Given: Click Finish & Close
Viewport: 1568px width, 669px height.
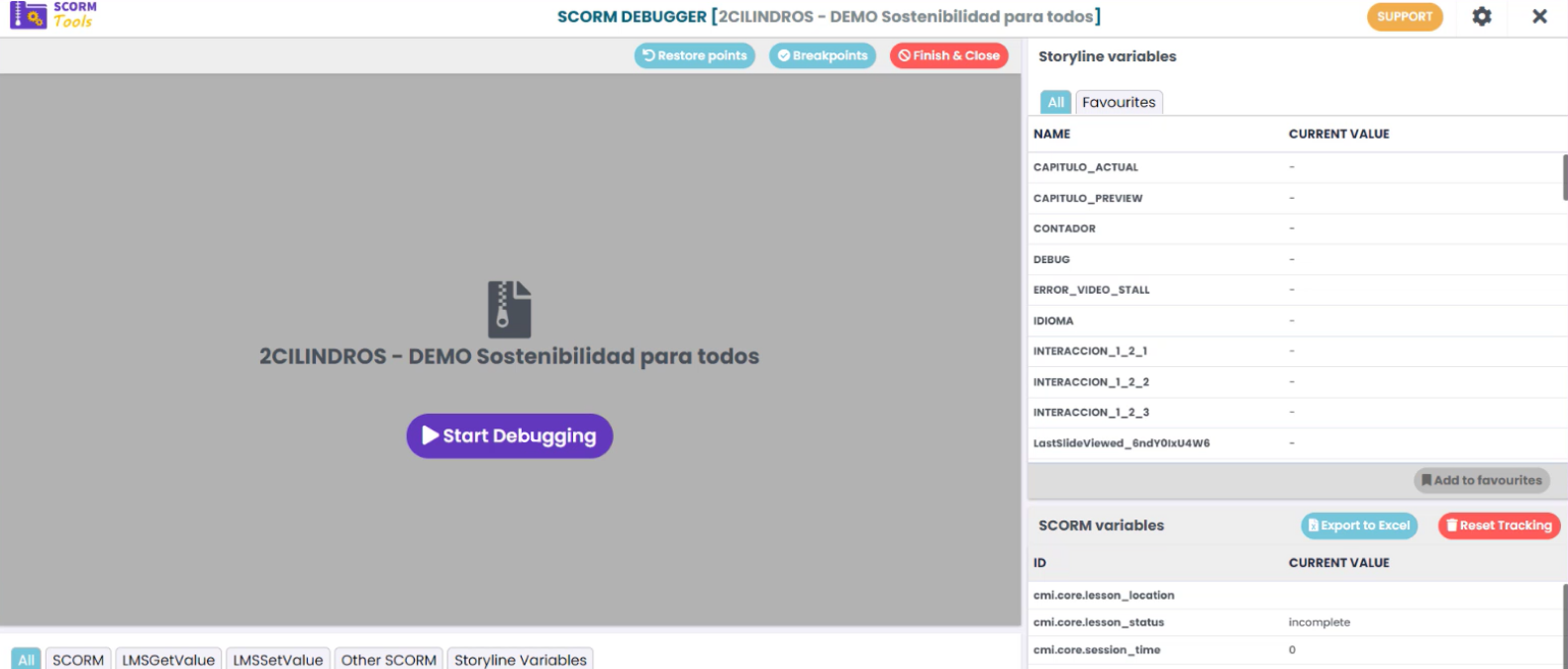Looking at the screenshot, I should click(x=948, y=56).
